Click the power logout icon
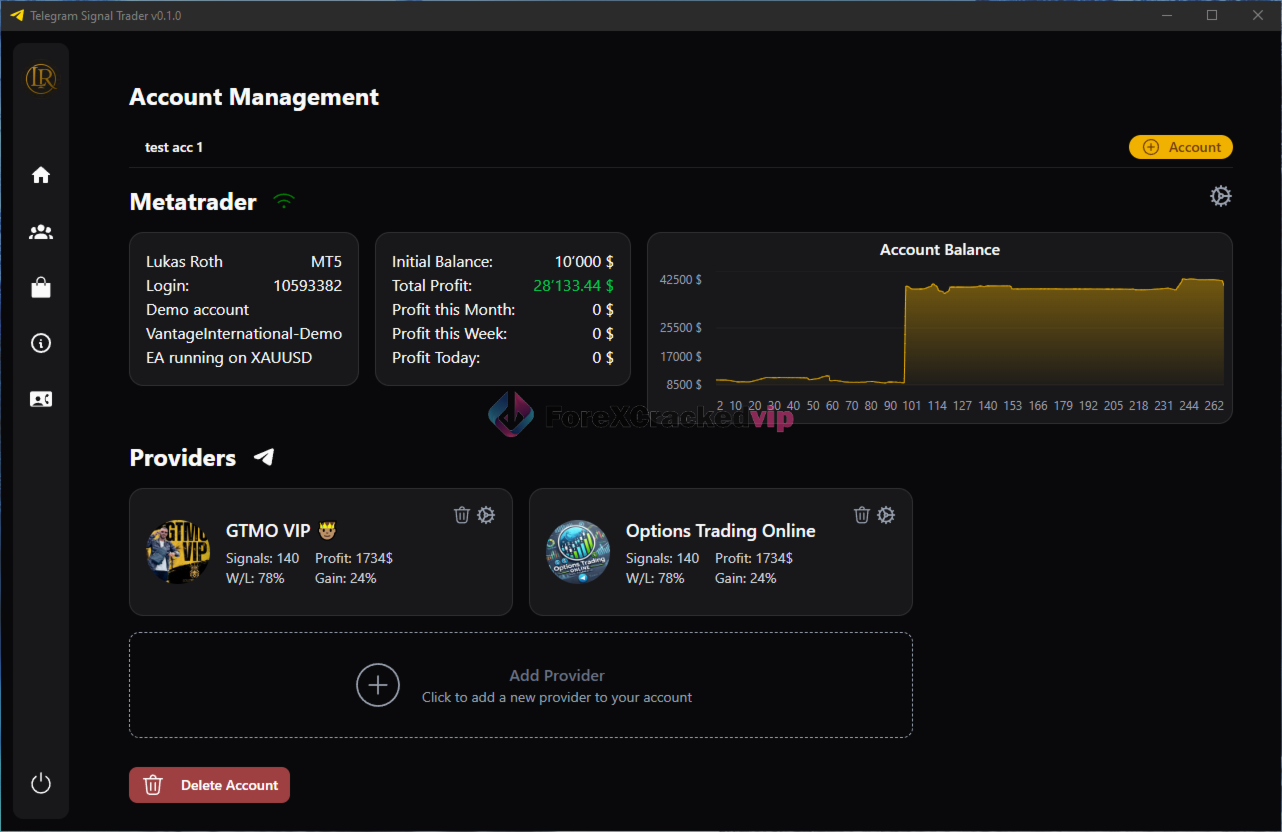The width and height of the screenshot is (1282, 832). (41, 783)
